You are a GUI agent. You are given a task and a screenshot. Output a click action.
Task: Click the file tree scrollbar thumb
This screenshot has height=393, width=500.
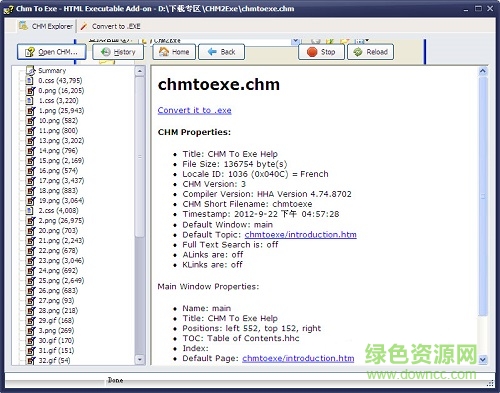140,157
